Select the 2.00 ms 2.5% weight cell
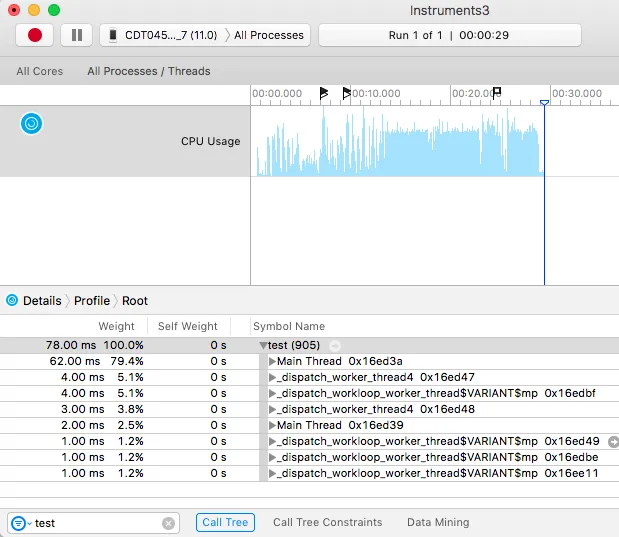This screenshot has width=619, height=537. pos(102,425)
